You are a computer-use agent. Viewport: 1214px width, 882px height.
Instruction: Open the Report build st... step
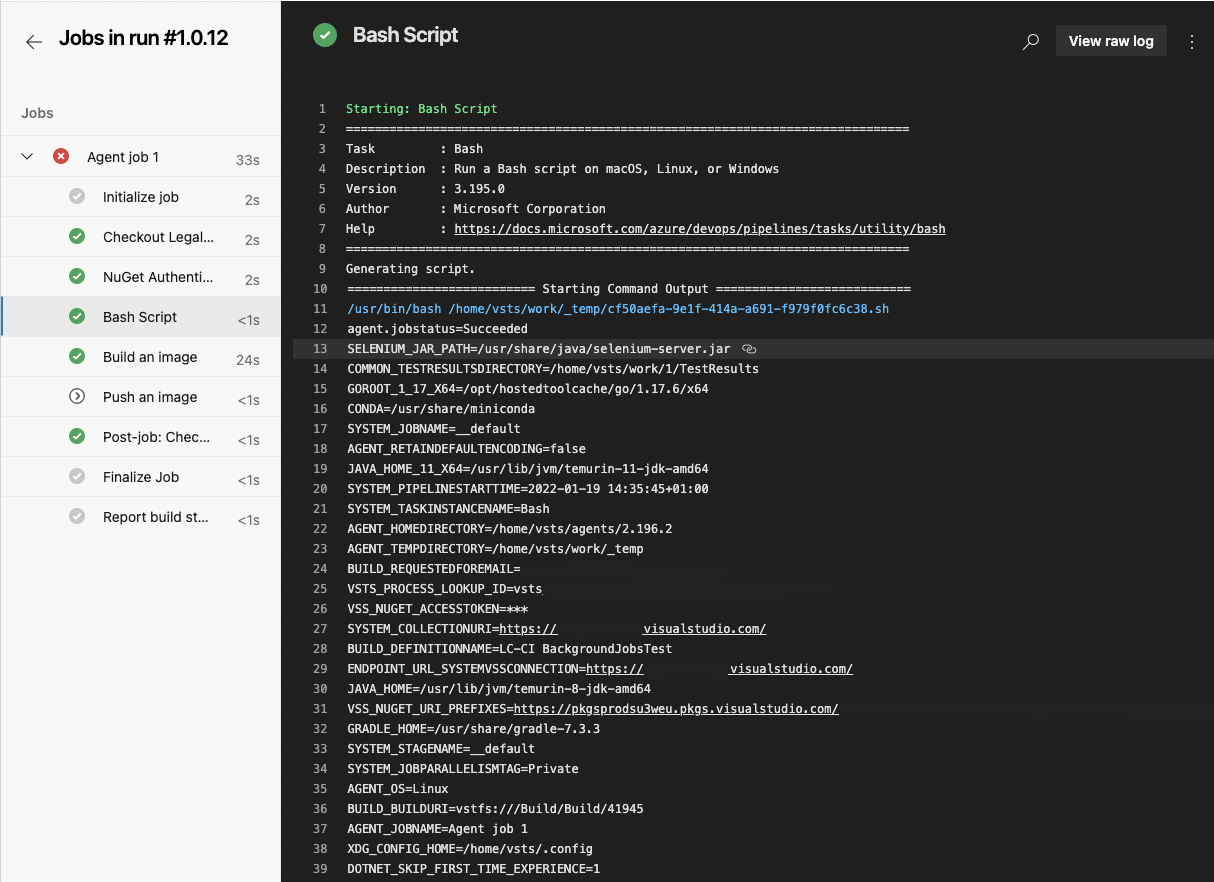(x=141, y=517)
